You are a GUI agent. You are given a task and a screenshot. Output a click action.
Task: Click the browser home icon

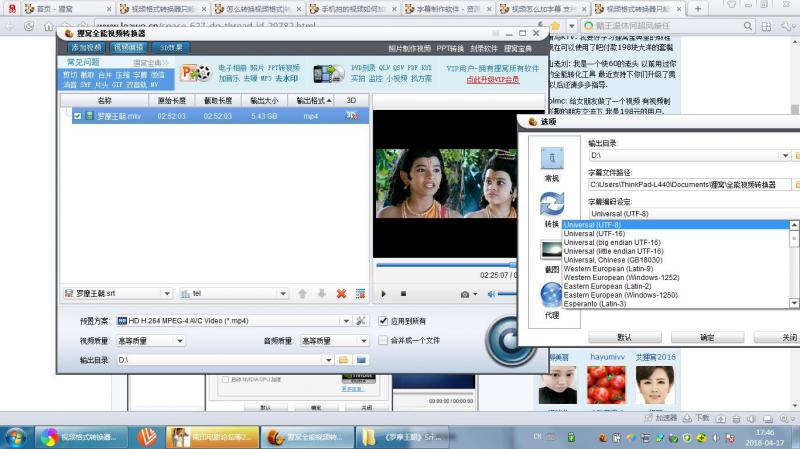(49, 26)
